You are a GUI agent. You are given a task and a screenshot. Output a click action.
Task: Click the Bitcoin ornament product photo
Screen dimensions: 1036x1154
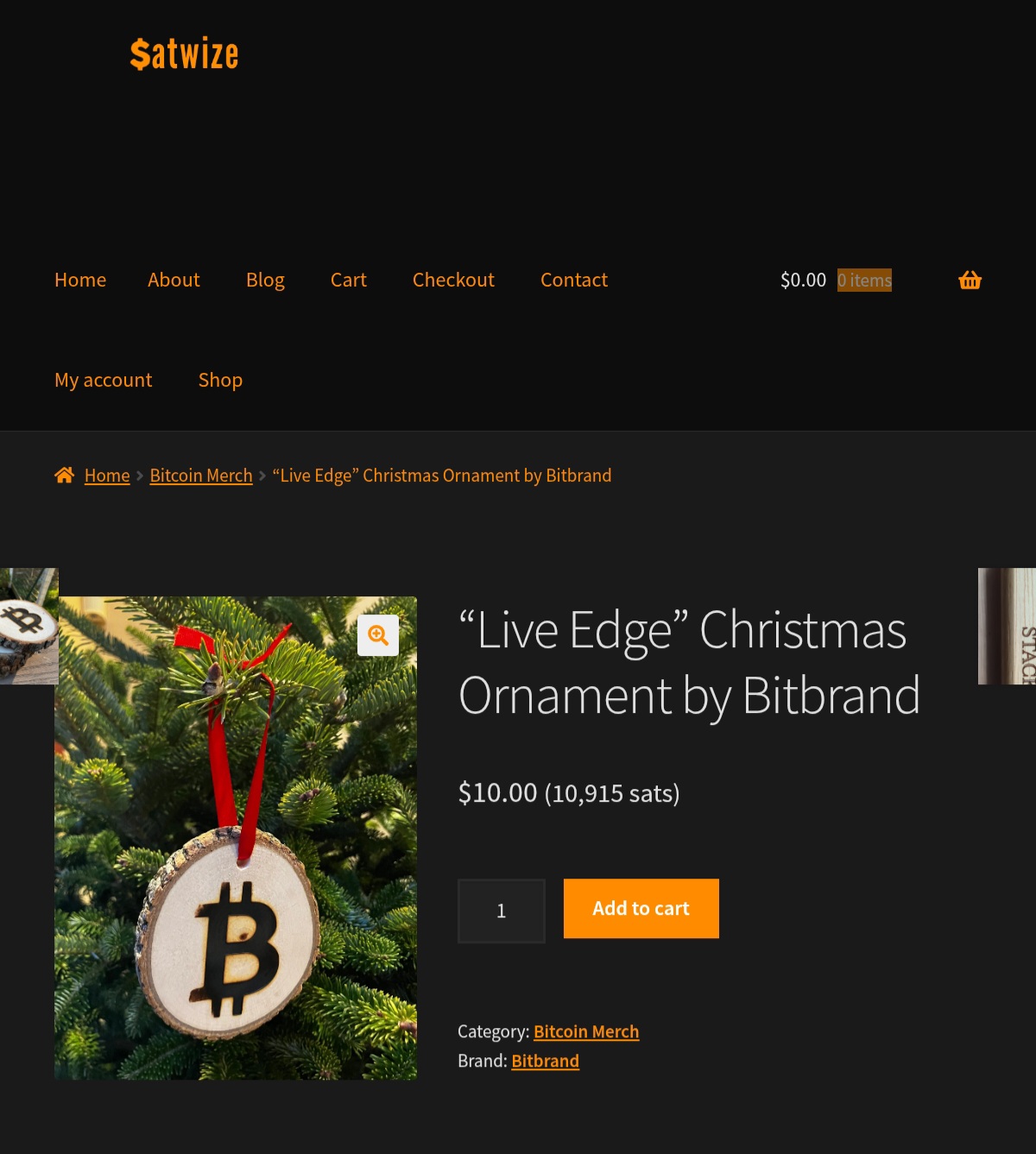pos(236,837)
